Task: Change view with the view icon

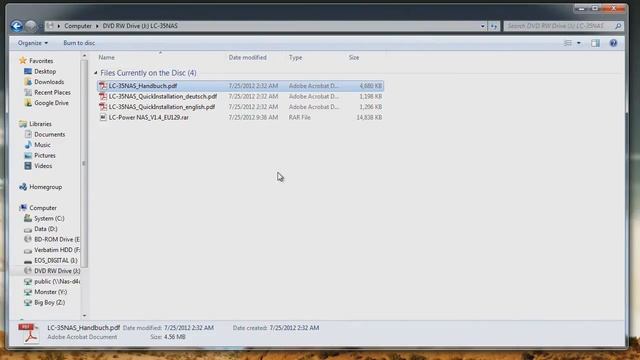Action: point(568,43)
